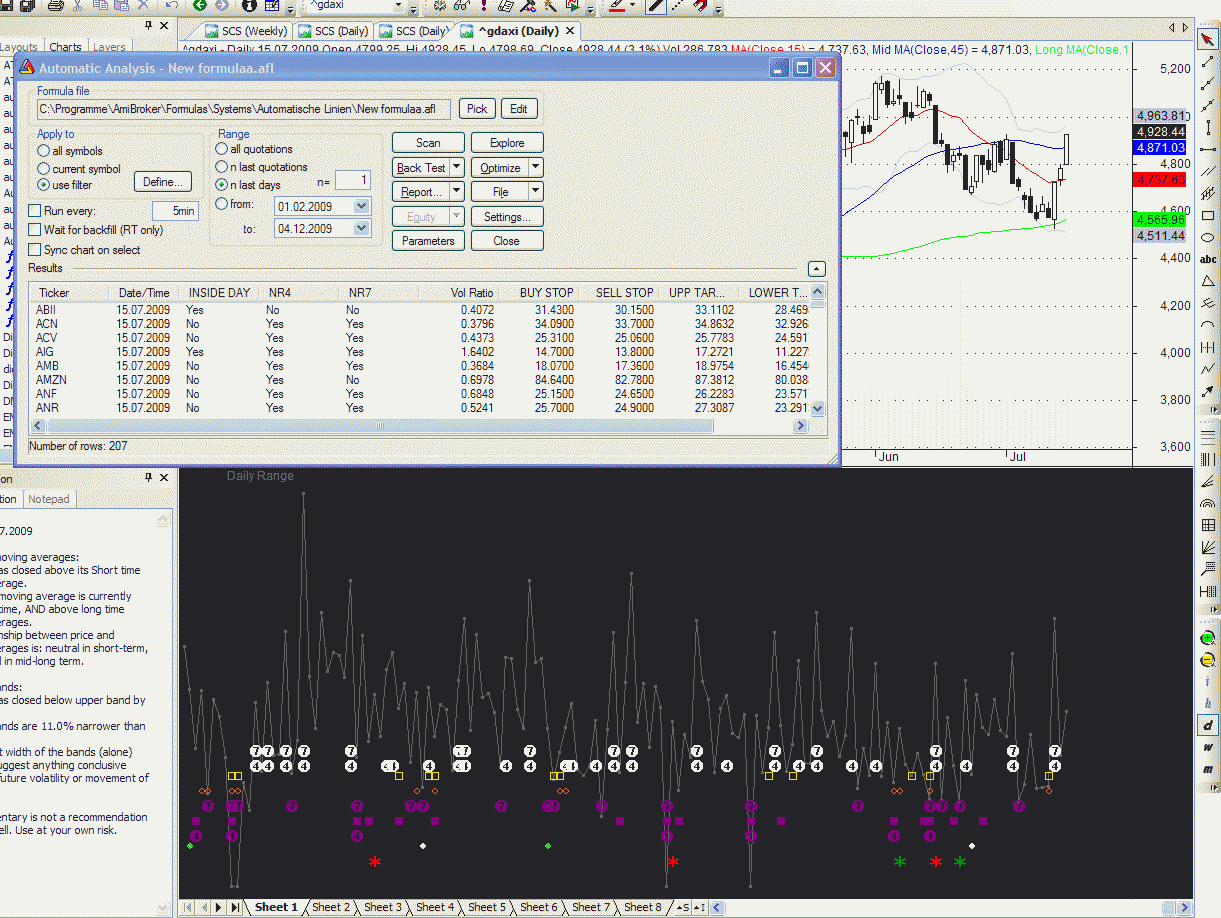
Task: Click the red line color pencil icon
Action: (x=616, y=6)
